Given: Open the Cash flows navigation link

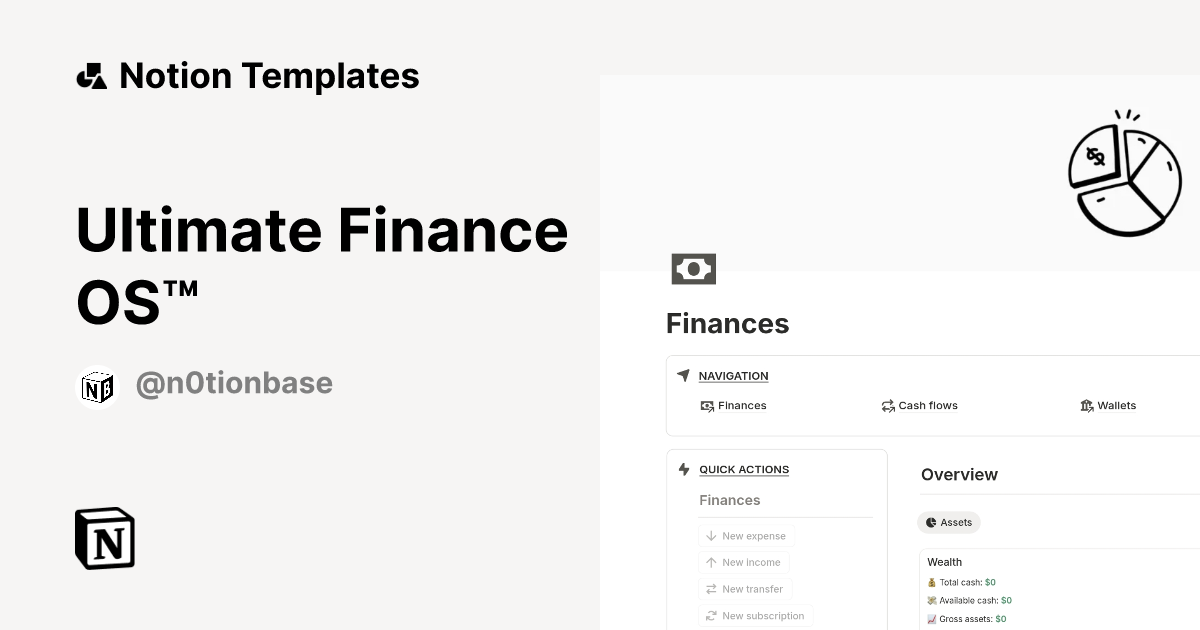Looking at the screenshot, I should point(927,405).
